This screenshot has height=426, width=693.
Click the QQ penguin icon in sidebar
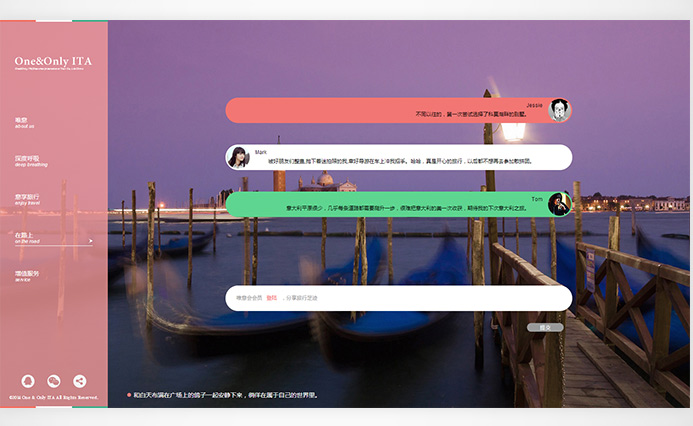tap(28, 381)
